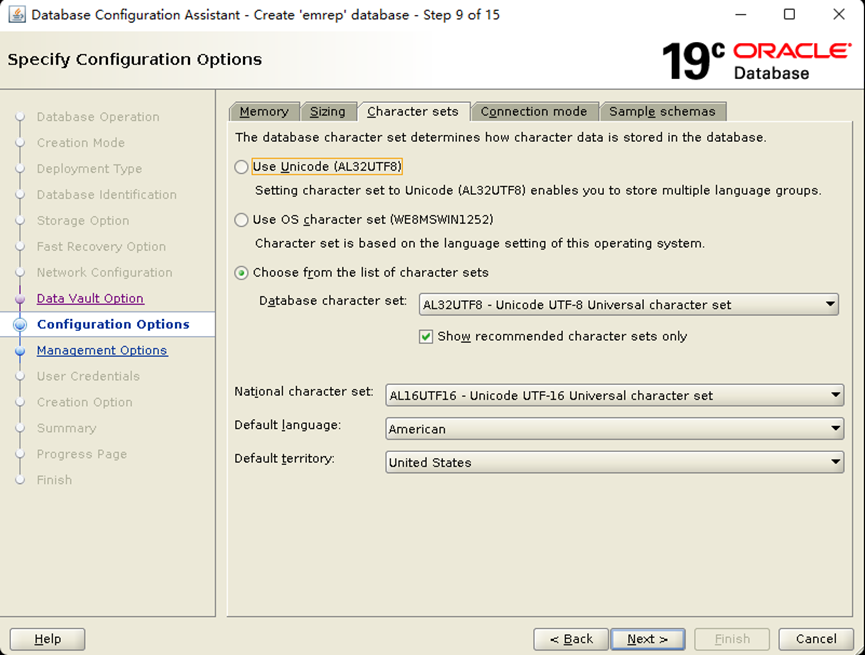Click the Java app icon in title bar
This screenshot has height=655, width=865.
point(17,14)
